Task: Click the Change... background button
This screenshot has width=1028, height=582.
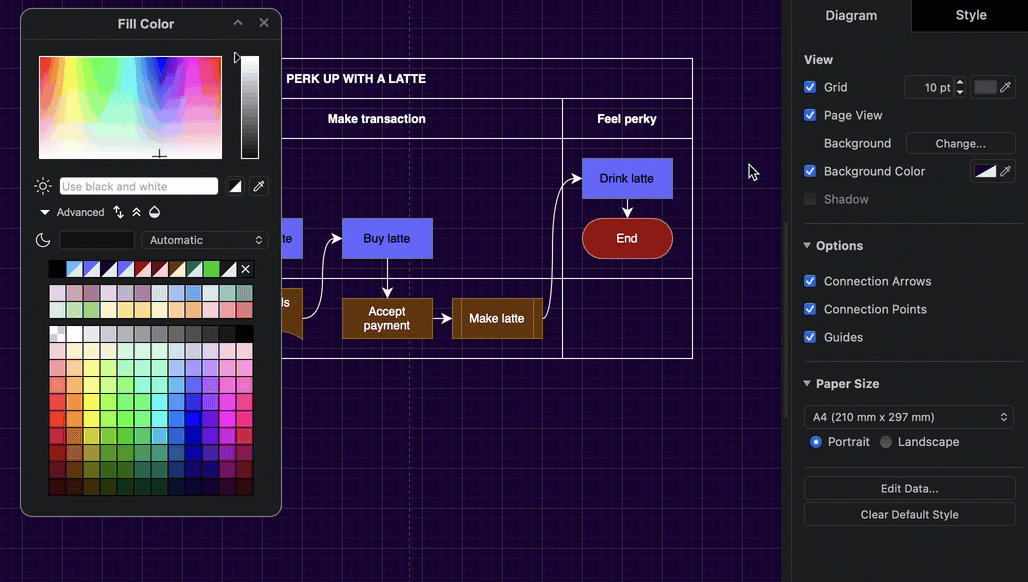Action: coord(960,144)
